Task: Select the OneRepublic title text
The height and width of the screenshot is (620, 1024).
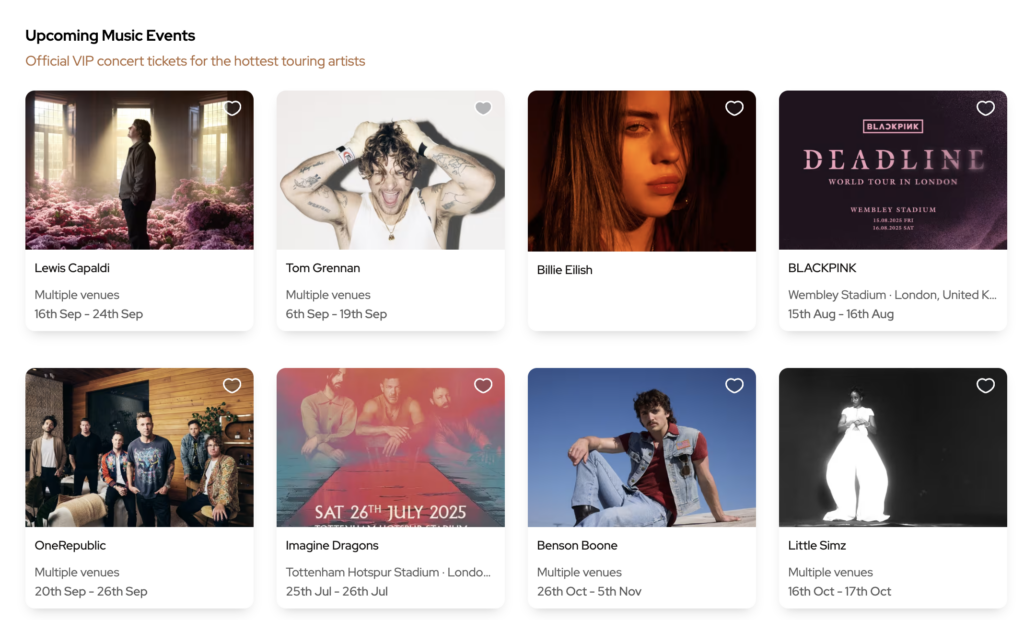Action: click(x=70, y=545)
